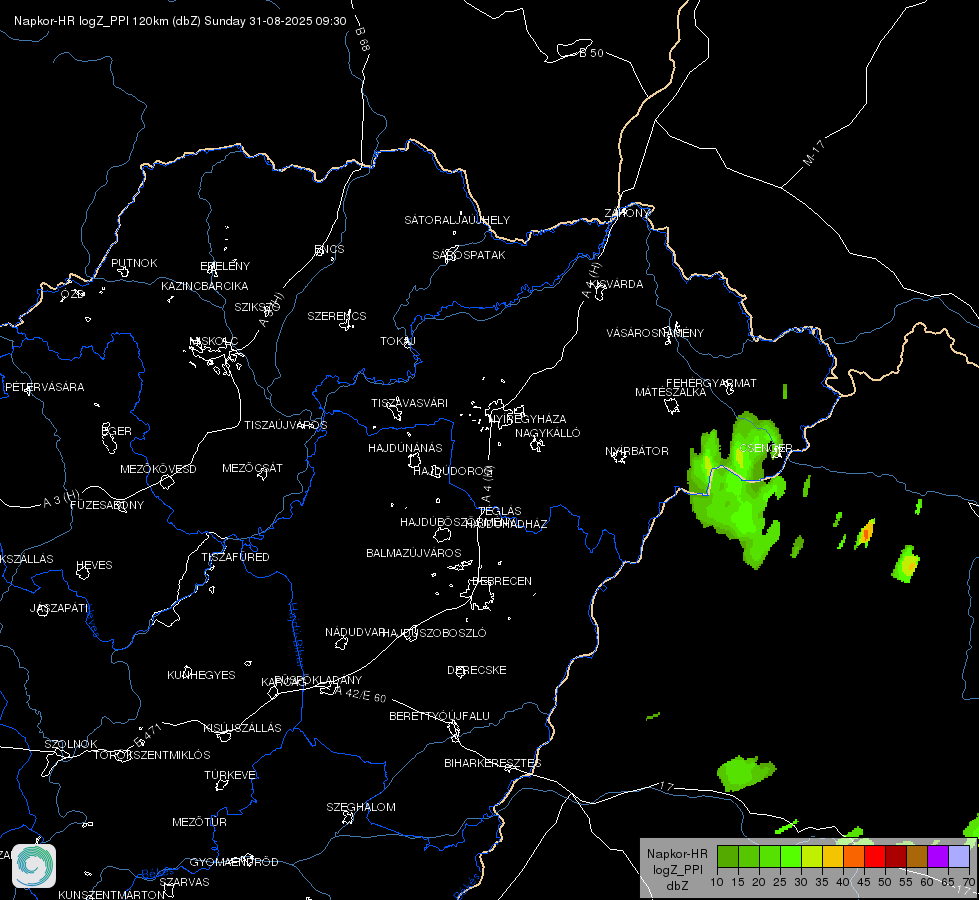This screenshot has width=979, height=900.
Task: Select the TISZAÚJVÁROS label
Action: pos(285,425)
